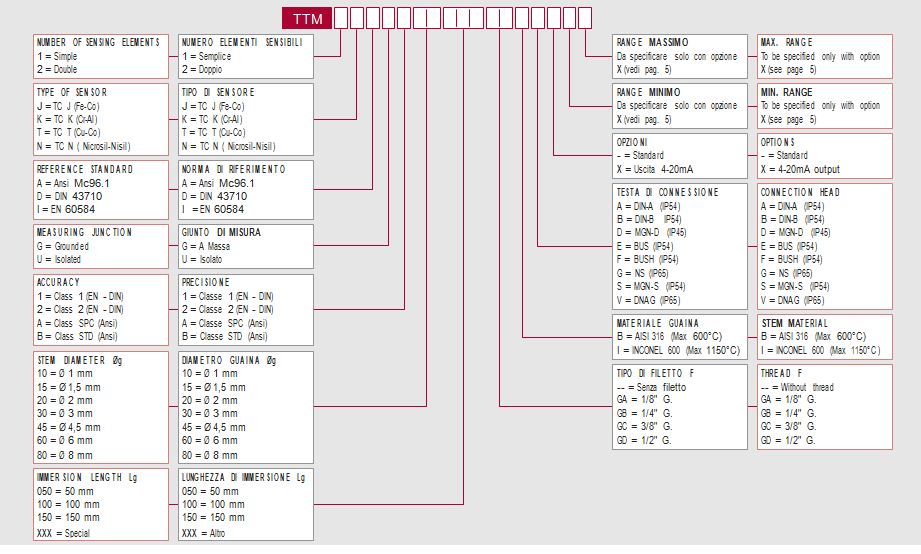Click the ACCURACY heading

click(x=58, y=282)
